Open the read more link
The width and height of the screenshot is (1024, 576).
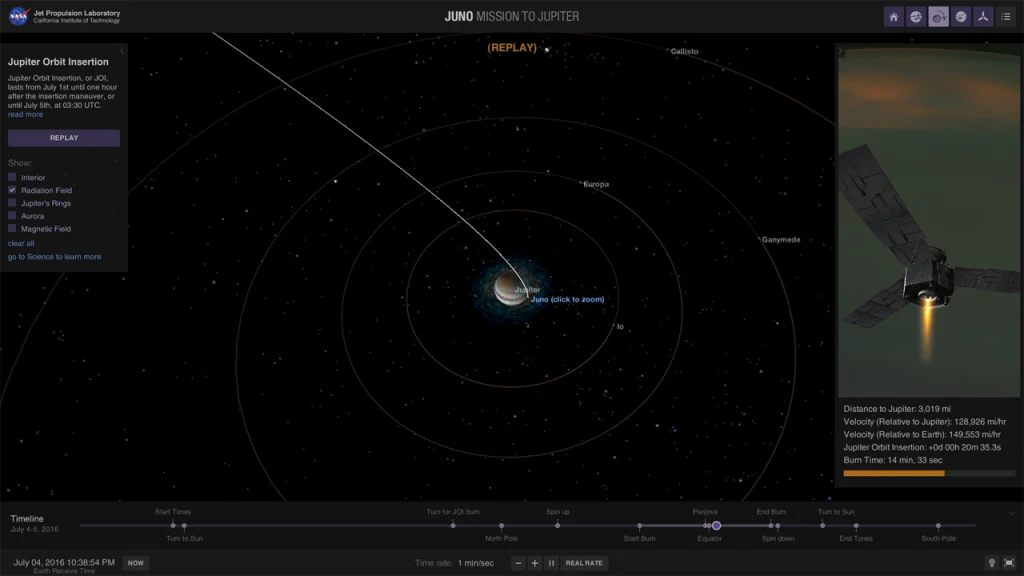[24, 112]
